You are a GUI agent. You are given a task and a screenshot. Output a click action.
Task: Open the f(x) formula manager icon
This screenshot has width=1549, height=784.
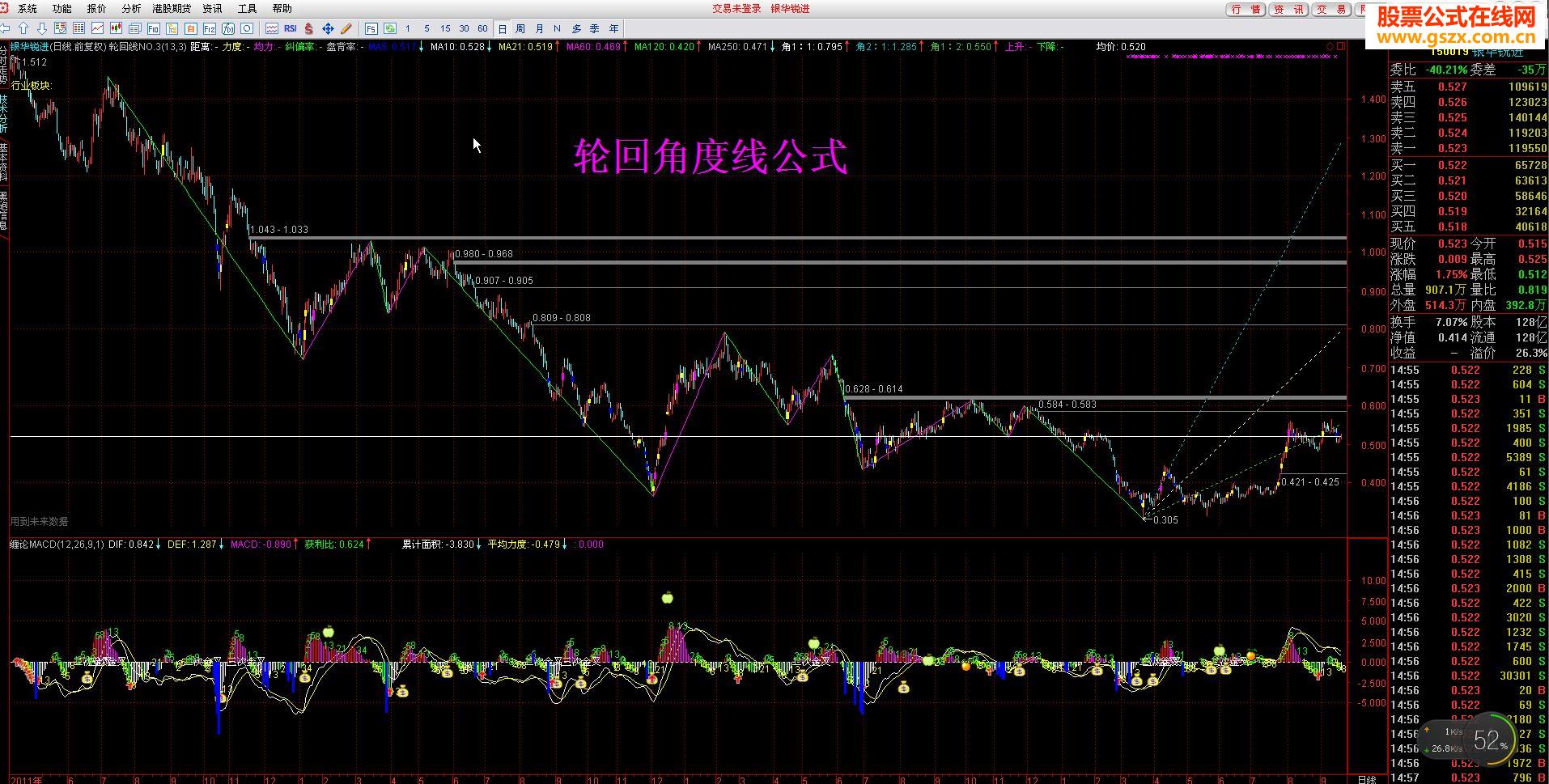click(x=228, y=28)
